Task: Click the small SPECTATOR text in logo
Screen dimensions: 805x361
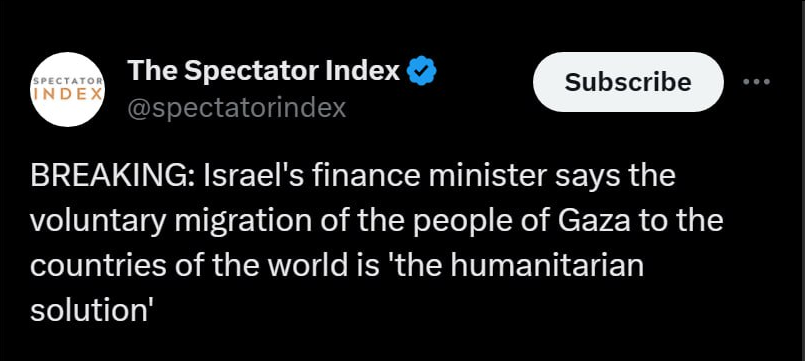Action: pyautogui.click(x=68, y=81)
